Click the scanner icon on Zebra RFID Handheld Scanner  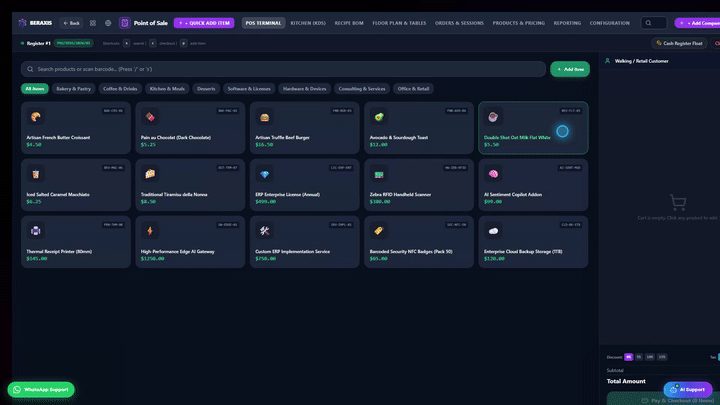coord(379,174)
